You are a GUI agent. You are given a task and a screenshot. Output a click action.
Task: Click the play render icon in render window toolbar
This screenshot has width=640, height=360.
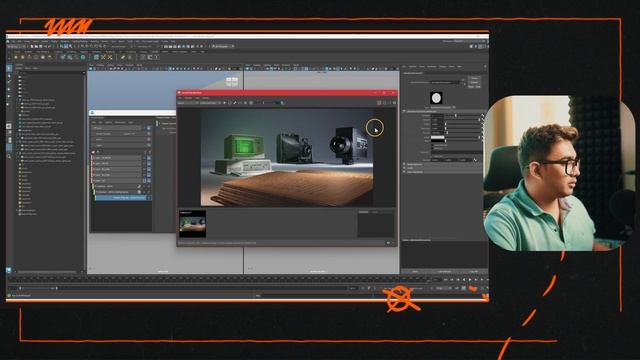(224, 103)
